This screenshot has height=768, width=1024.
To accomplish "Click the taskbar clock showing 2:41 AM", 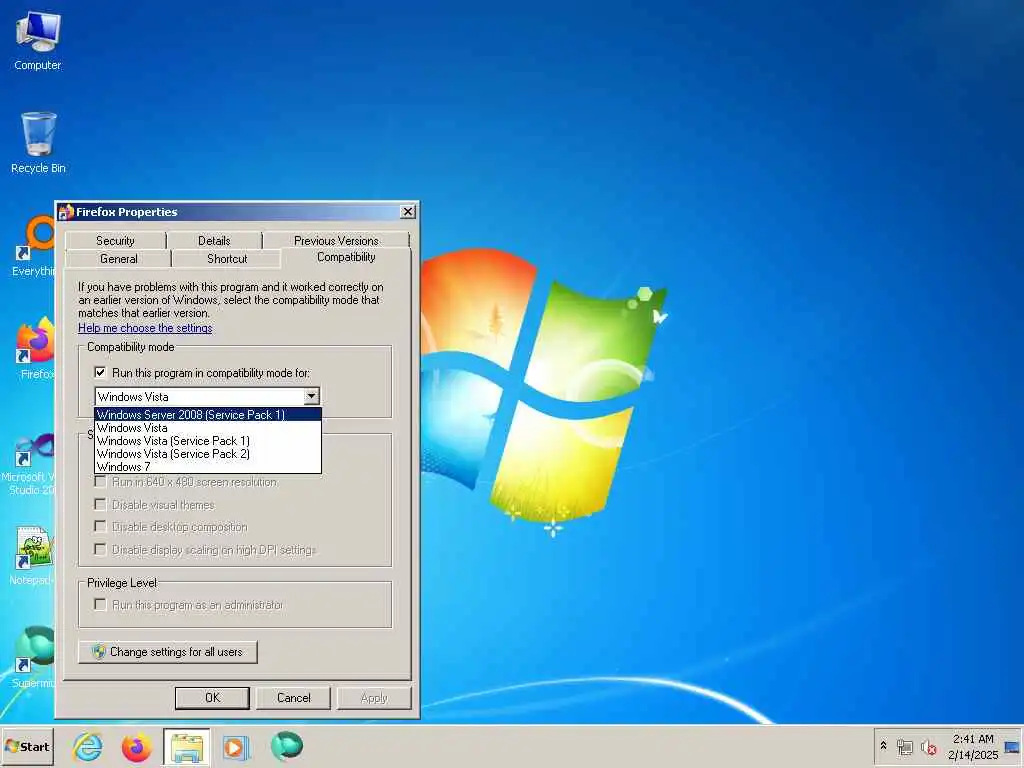I will pos(973,746).
